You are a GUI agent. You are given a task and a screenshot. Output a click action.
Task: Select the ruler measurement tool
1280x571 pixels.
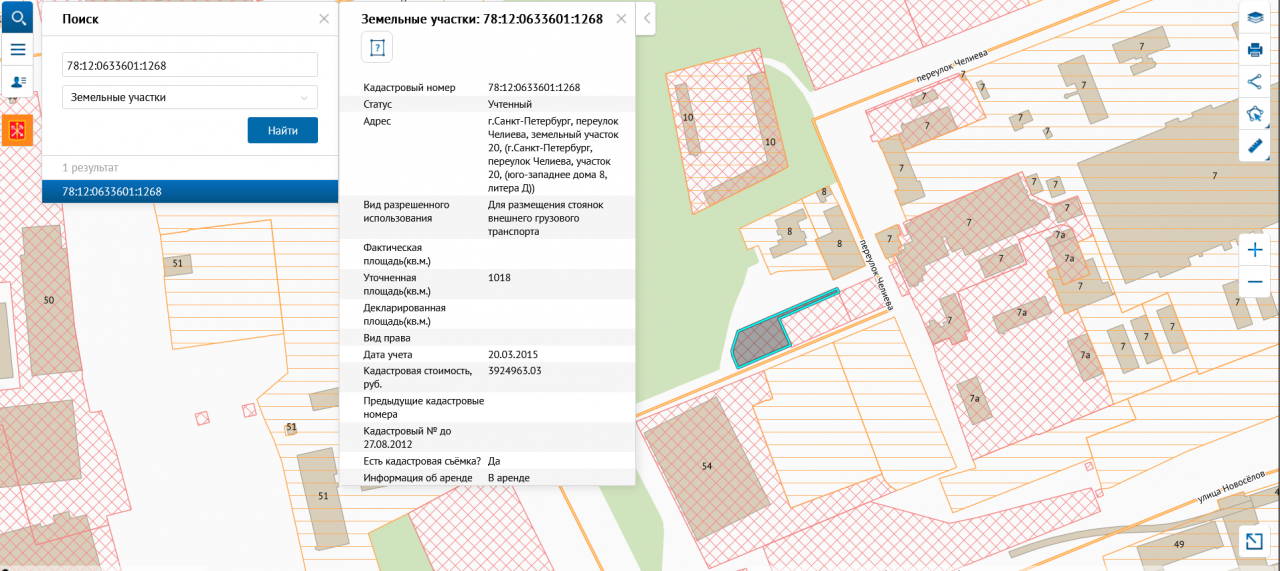point(1255,146)
